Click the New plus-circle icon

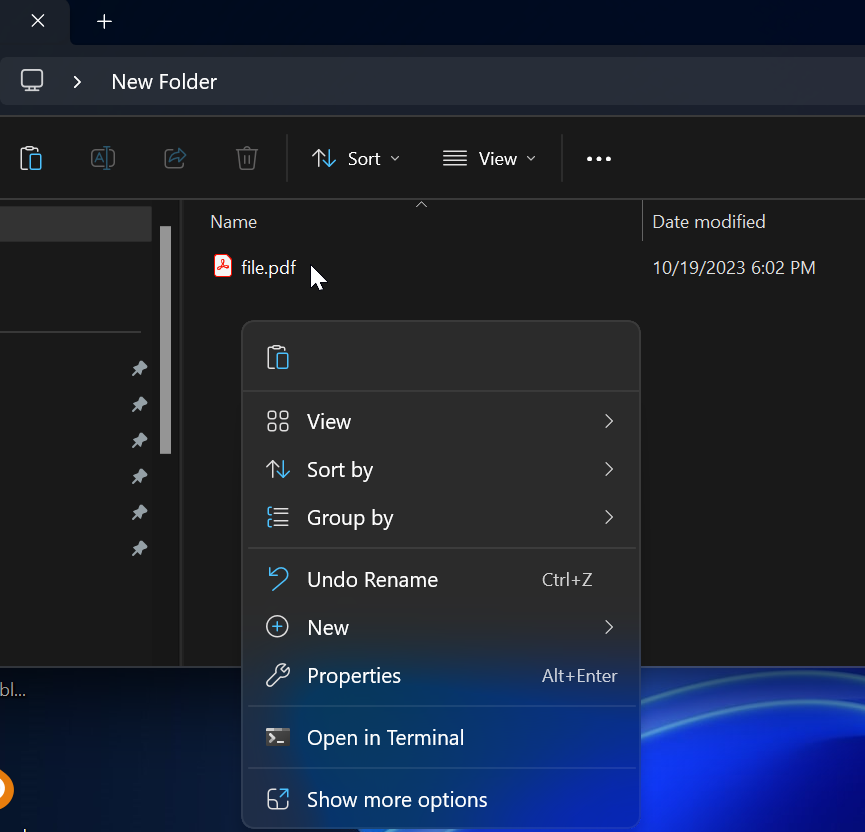(x=277, y=627)
